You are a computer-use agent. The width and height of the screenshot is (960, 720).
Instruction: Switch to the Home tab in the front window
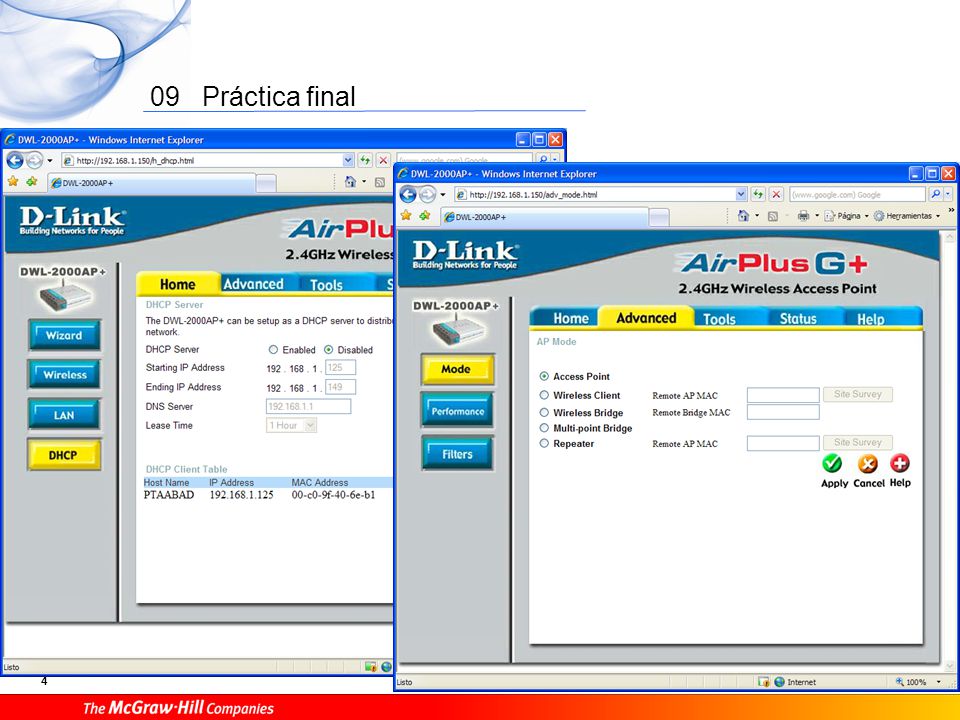(x=570, y=318)
